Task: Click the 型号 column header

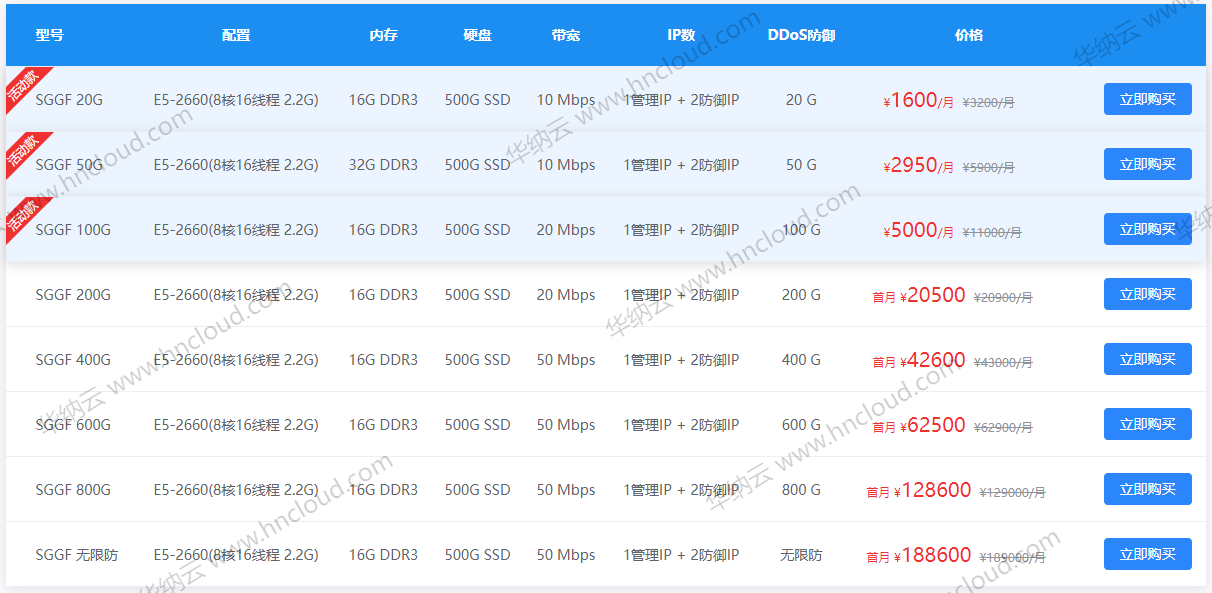Action: pyautogui.click(x=49, y=35)
